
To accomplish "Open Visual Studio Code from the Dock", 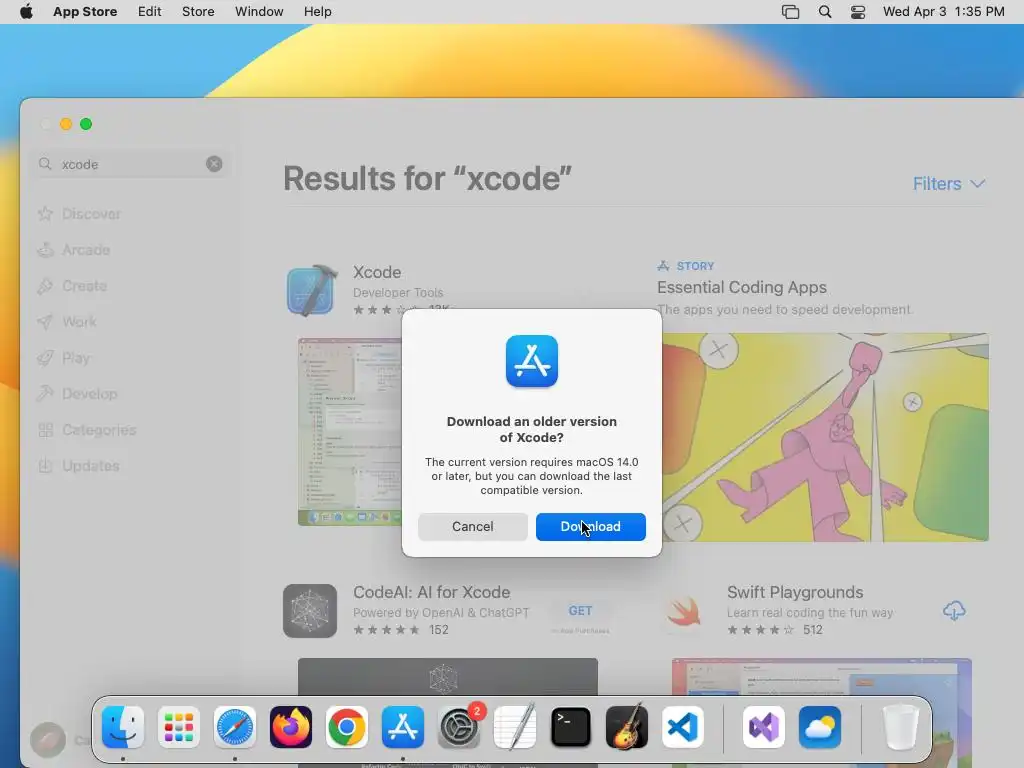I will [x=683, y=727].
